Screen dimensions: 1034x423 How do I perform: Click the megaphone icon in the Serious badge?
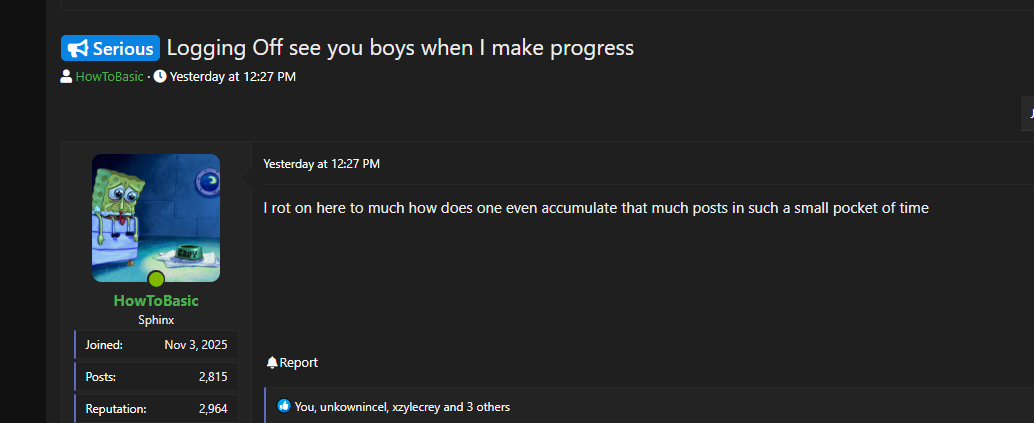(77, 48)
